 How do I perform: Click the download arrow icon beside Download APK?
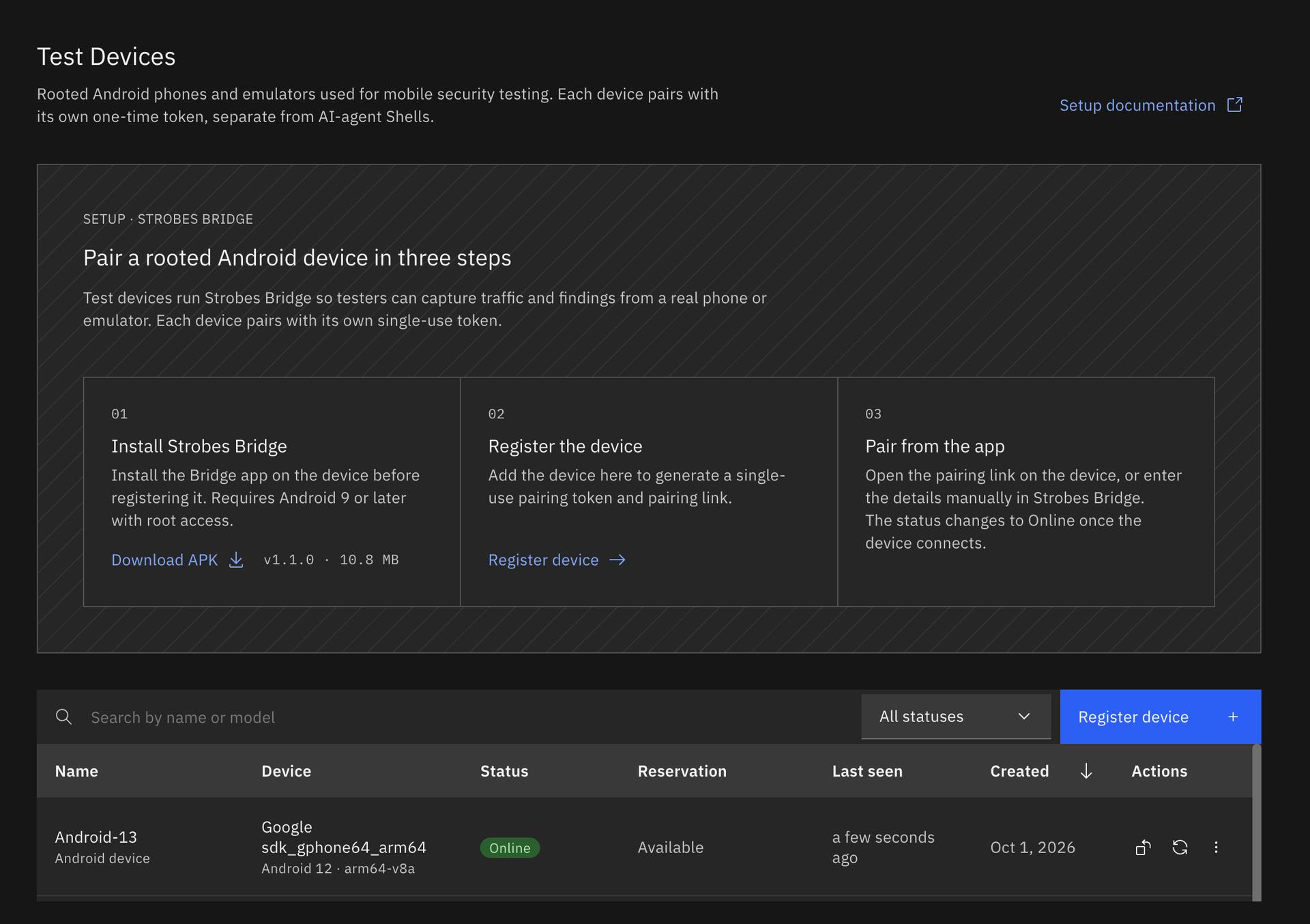coord(236,560)
